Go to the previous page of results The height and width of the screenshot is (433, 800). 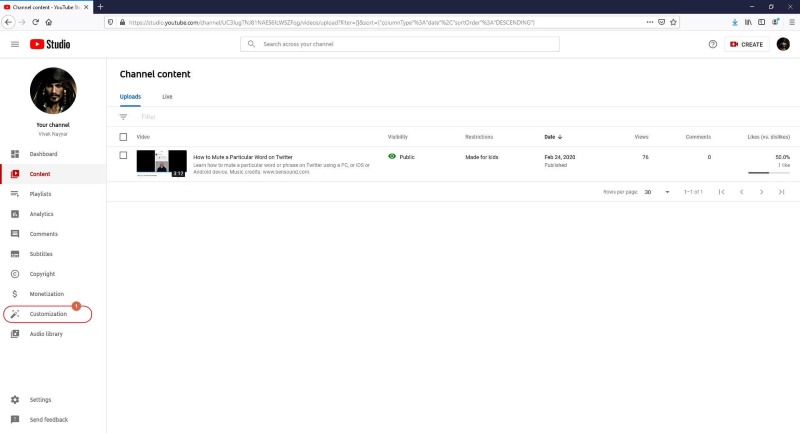click(741, 192)
